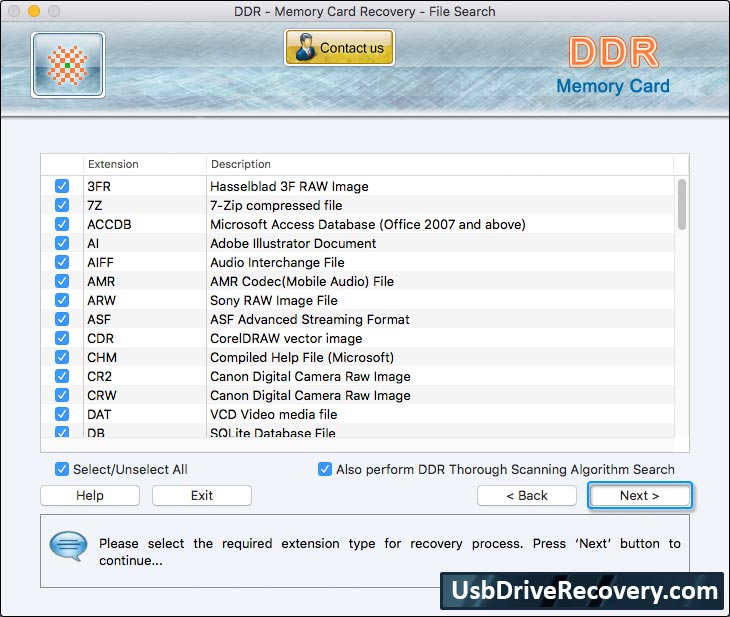Select the AMR Codec(Mobile Audio) File row
Viewport: 730px width, 617px height.
click(358, 281)
